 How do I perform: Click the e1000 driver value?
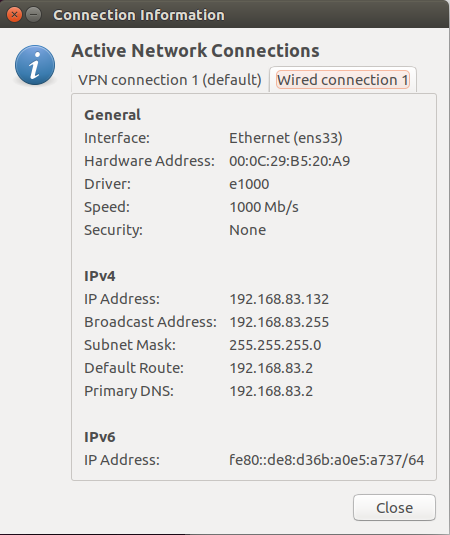[x=249, y=184]
